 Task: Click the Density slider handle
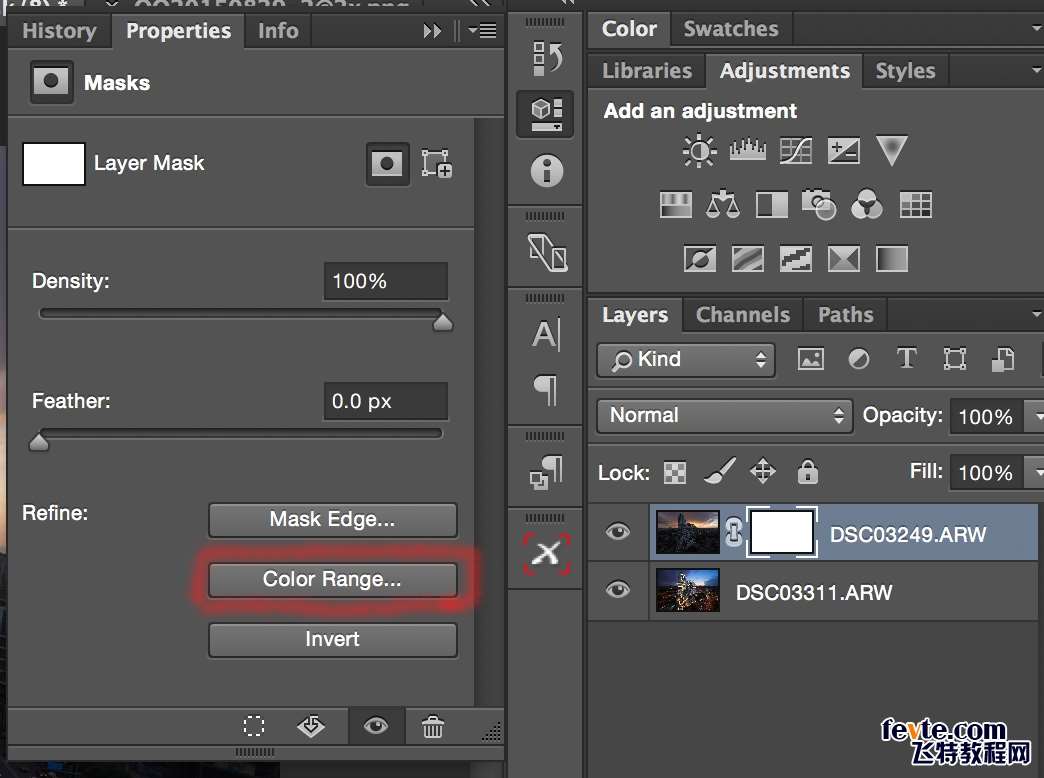[x=442, y=321]
